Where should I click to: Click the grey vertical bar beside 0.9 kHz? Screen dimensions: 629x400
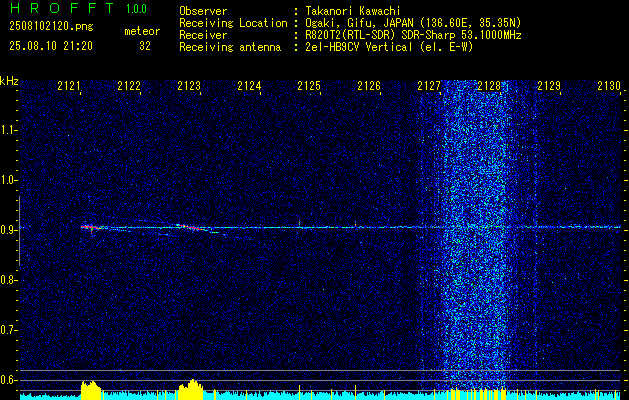19,231
